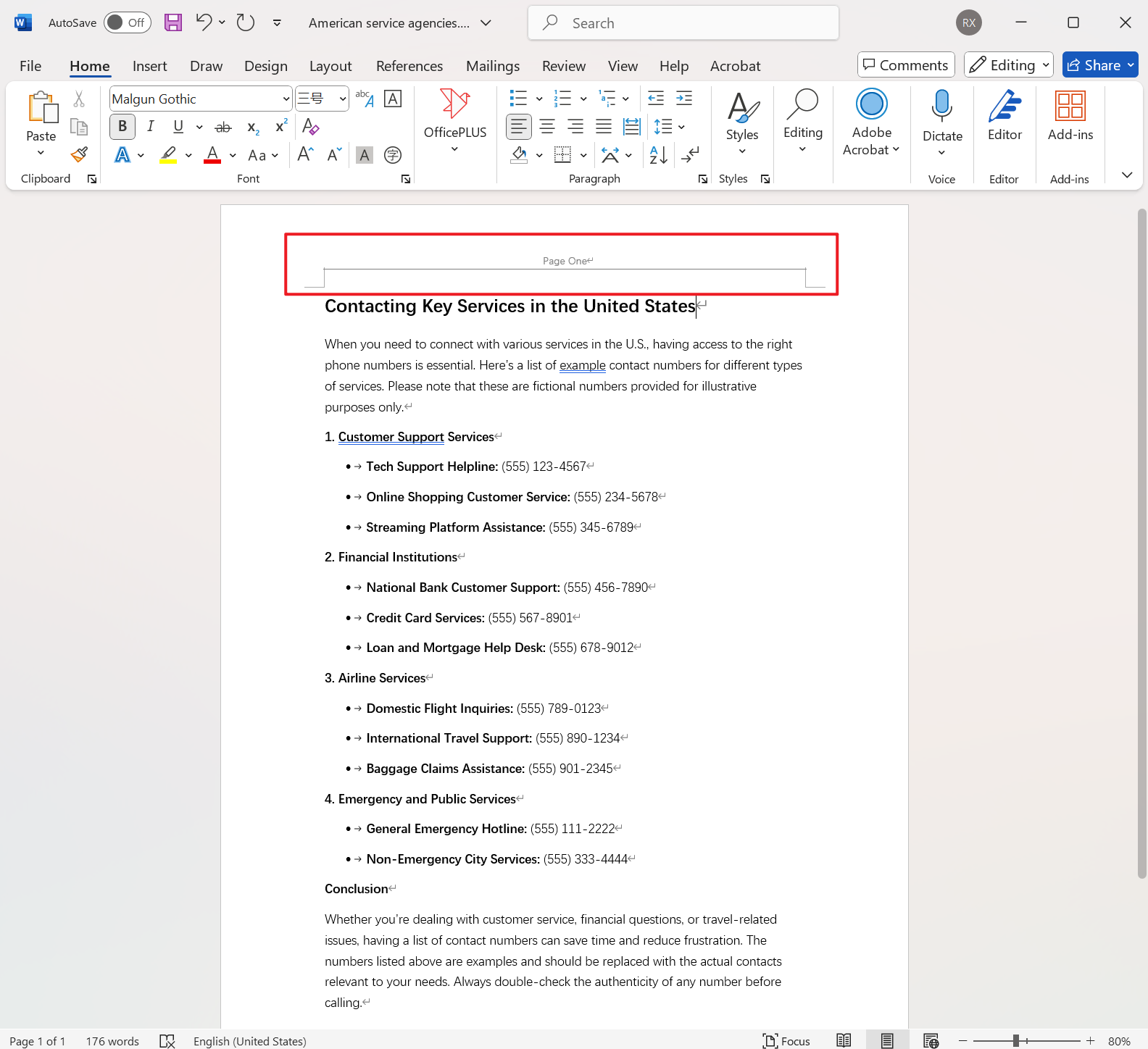Toggle Underline formatting

[178, 127]
